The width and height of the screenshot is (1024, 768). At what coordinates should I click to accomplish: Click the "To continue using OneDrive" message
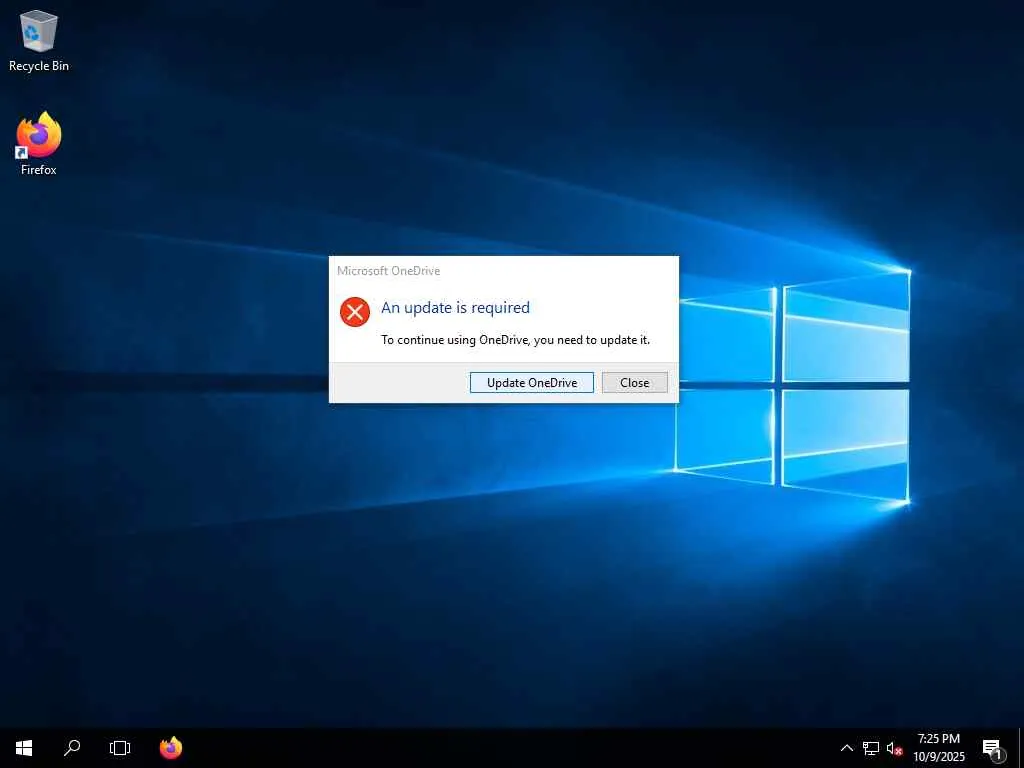click(x=515, y=340)
